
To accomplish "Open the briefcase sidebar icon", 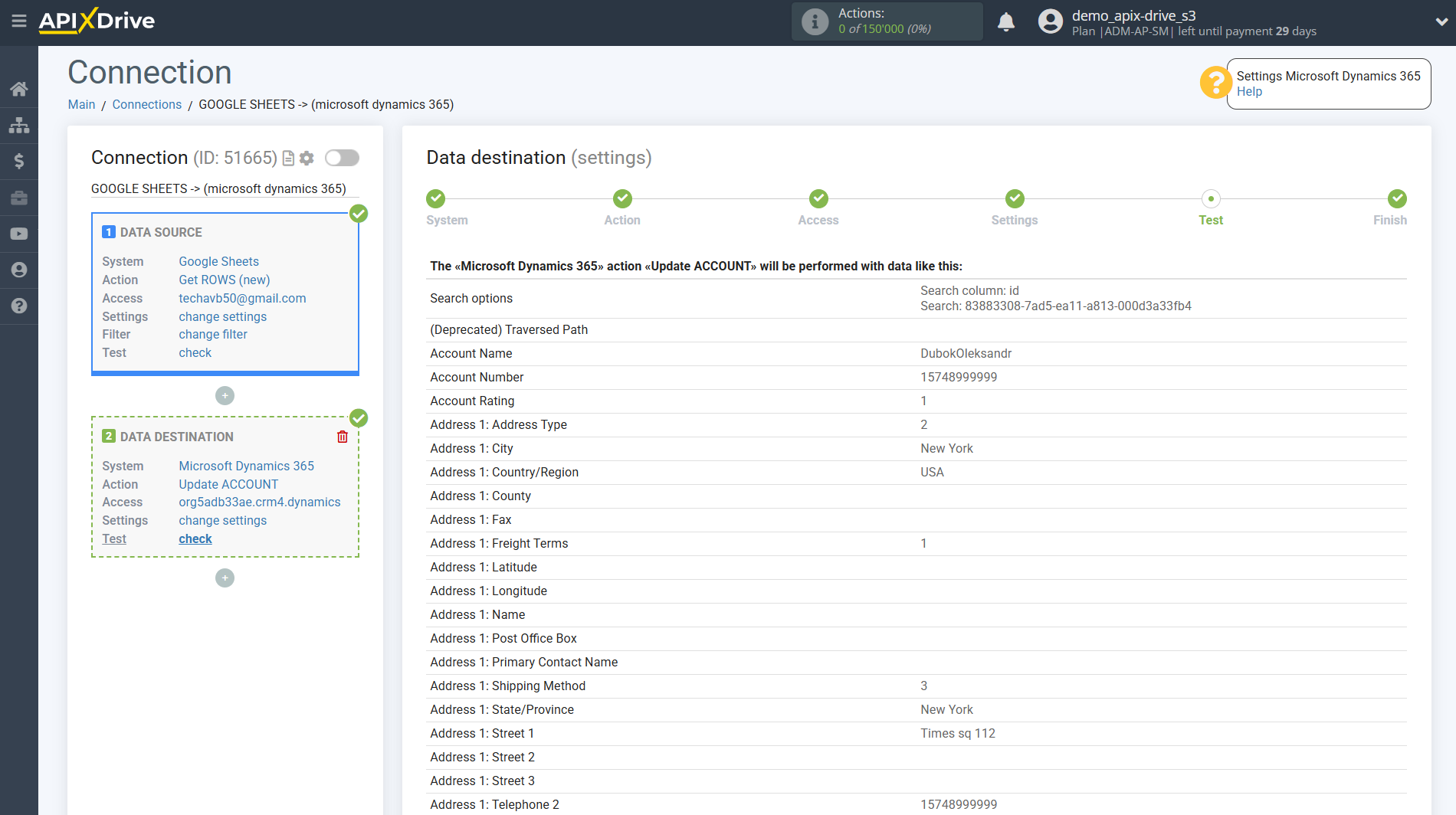I will pos(19,198).
